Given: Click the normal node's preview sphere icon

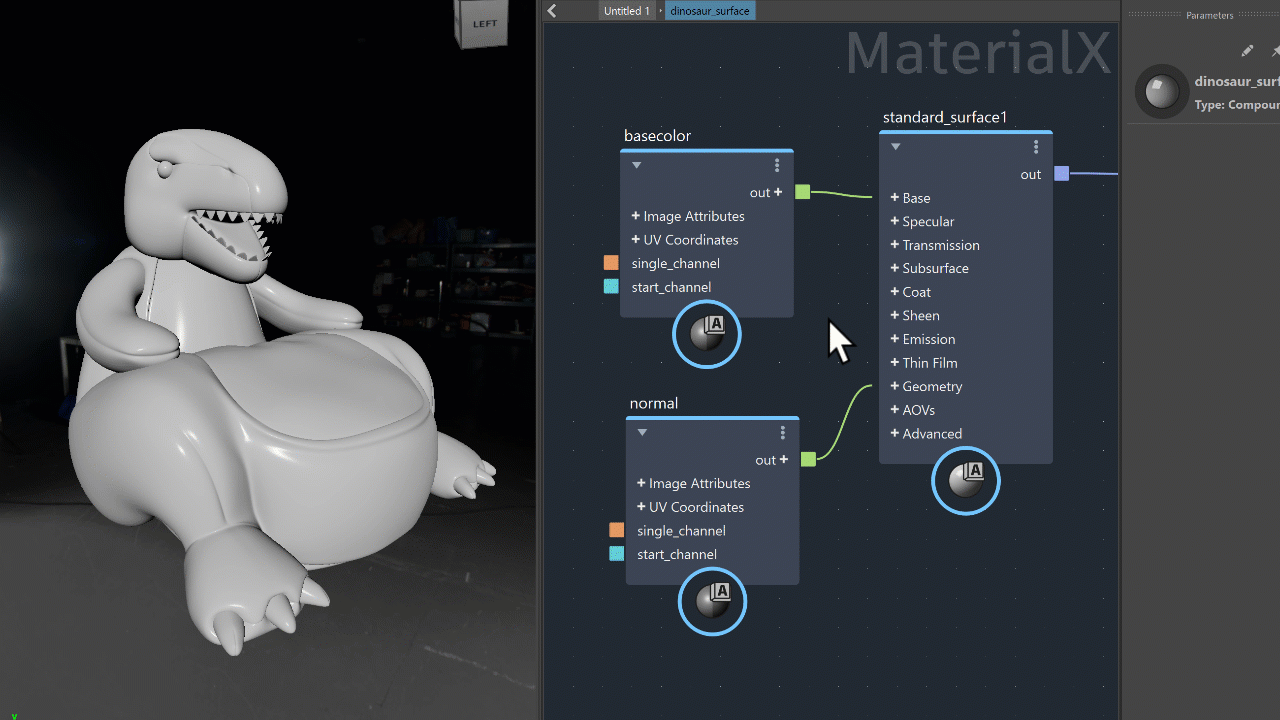Looking at the screenshot, I should click(x=713, y=601).
